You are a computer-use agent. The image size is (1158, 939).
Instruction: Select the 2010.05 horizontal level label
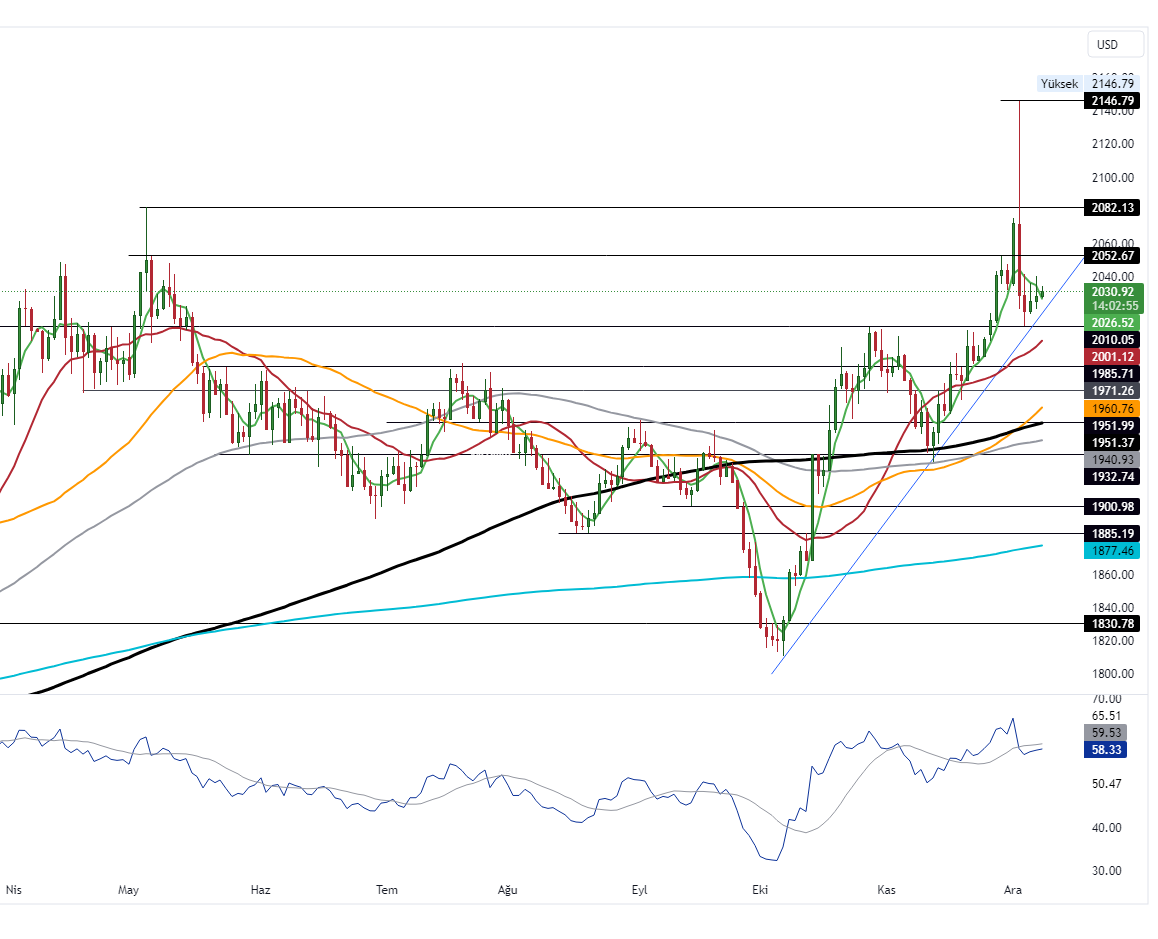(x=1113, y=340)
